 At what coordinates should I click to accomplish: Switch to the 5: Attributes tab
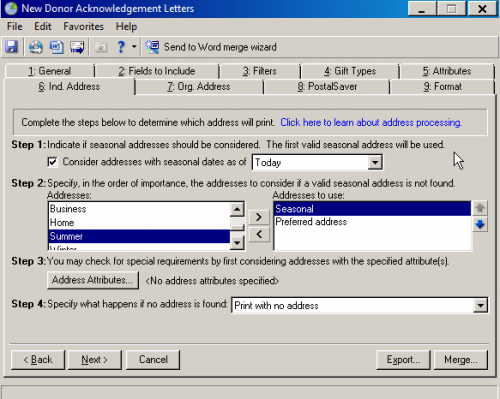click(x=447, y=71)
